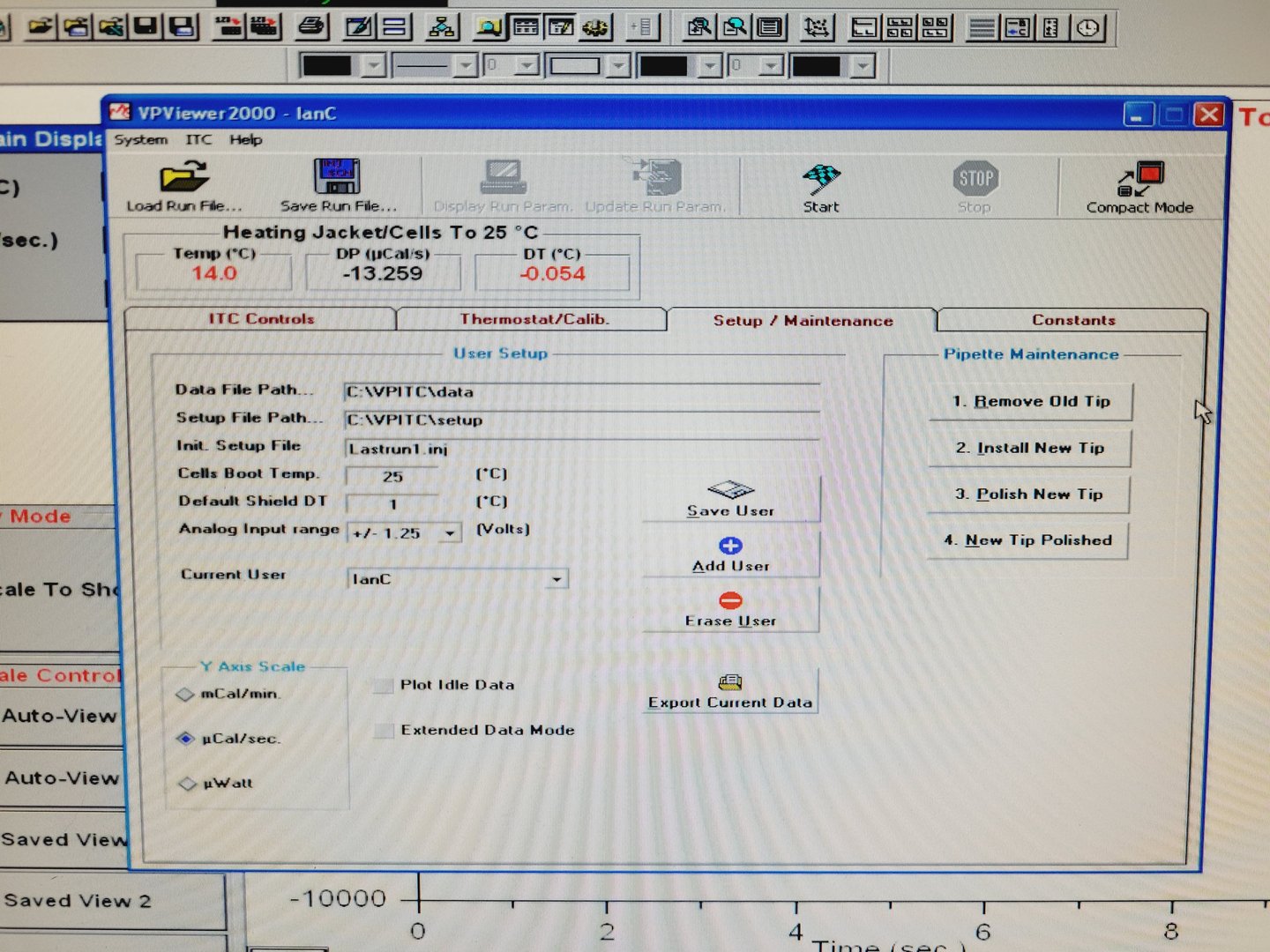Click Auto-View 1 button in background window
Viewport: 1270px width, 952px height.
62,717
